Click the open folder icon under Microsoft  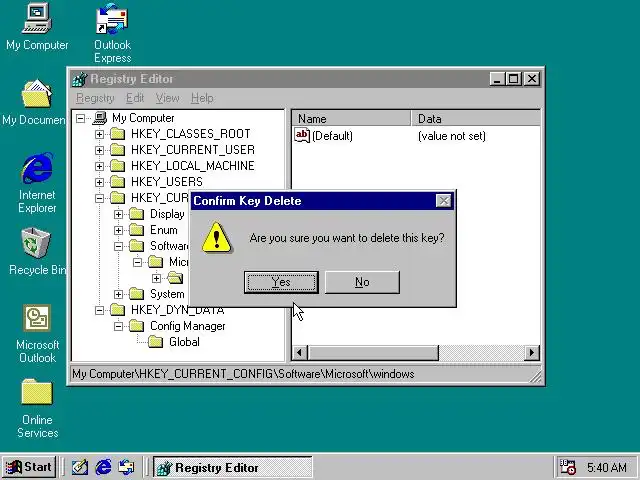[x=175, y=278]
